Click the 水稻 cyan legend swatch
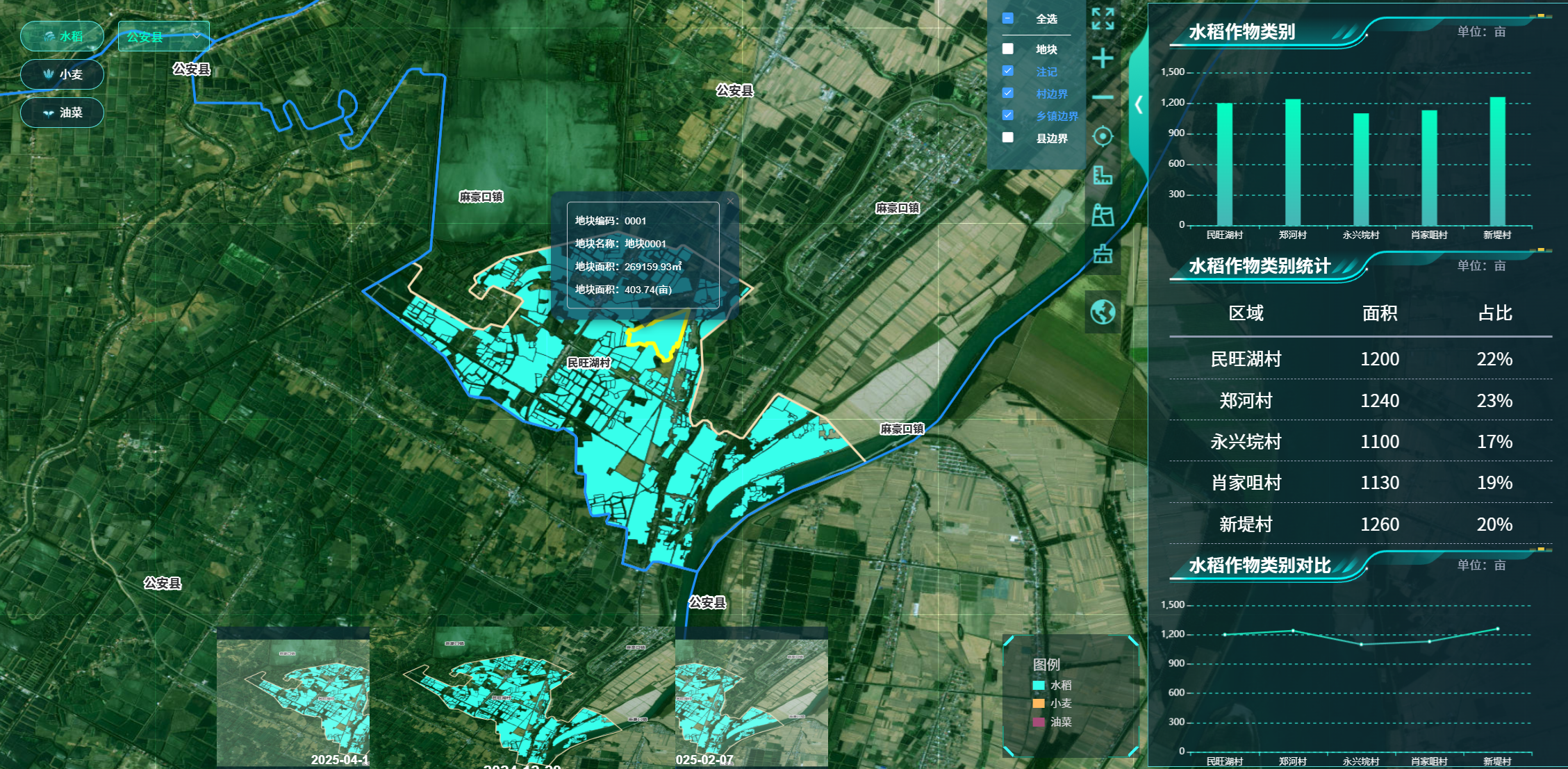1568x769 pixels. pos(1039,685)
